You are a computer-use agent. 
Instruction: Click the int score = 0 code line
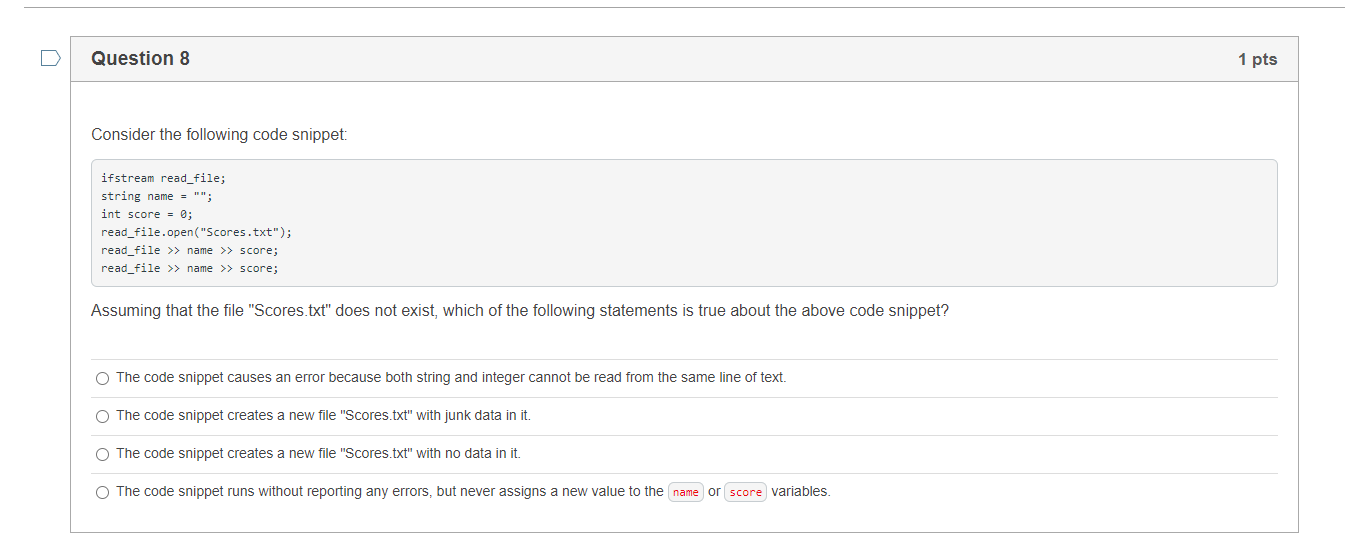(x=147, y=214)
